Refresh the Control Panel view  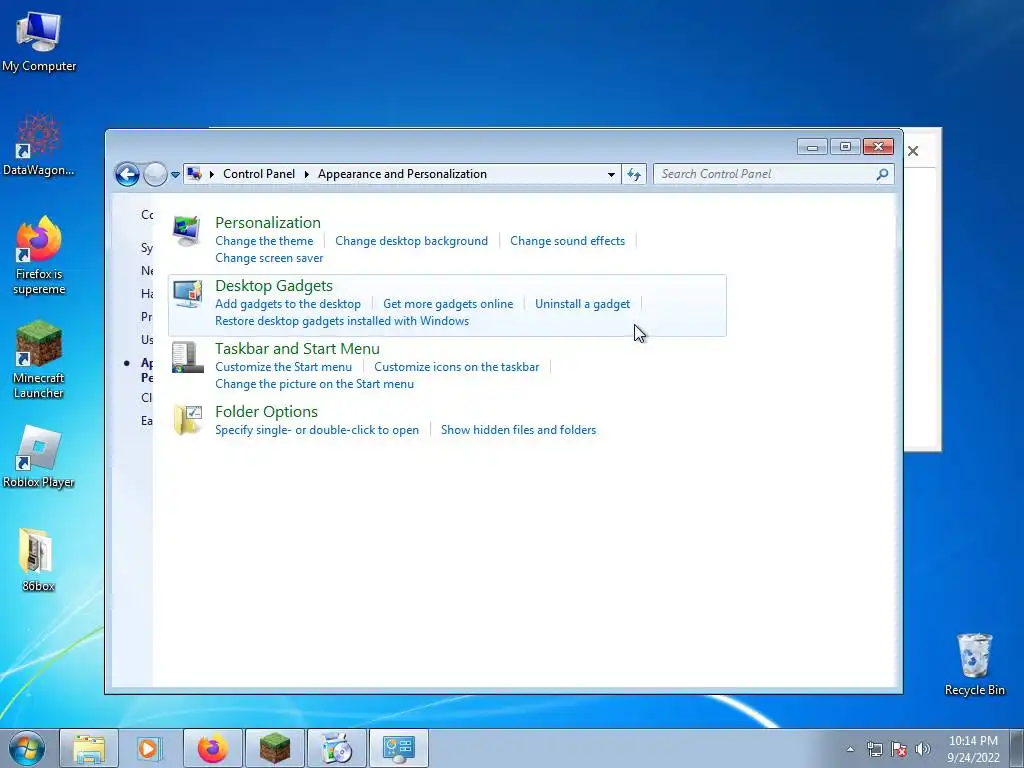(633, 174)
